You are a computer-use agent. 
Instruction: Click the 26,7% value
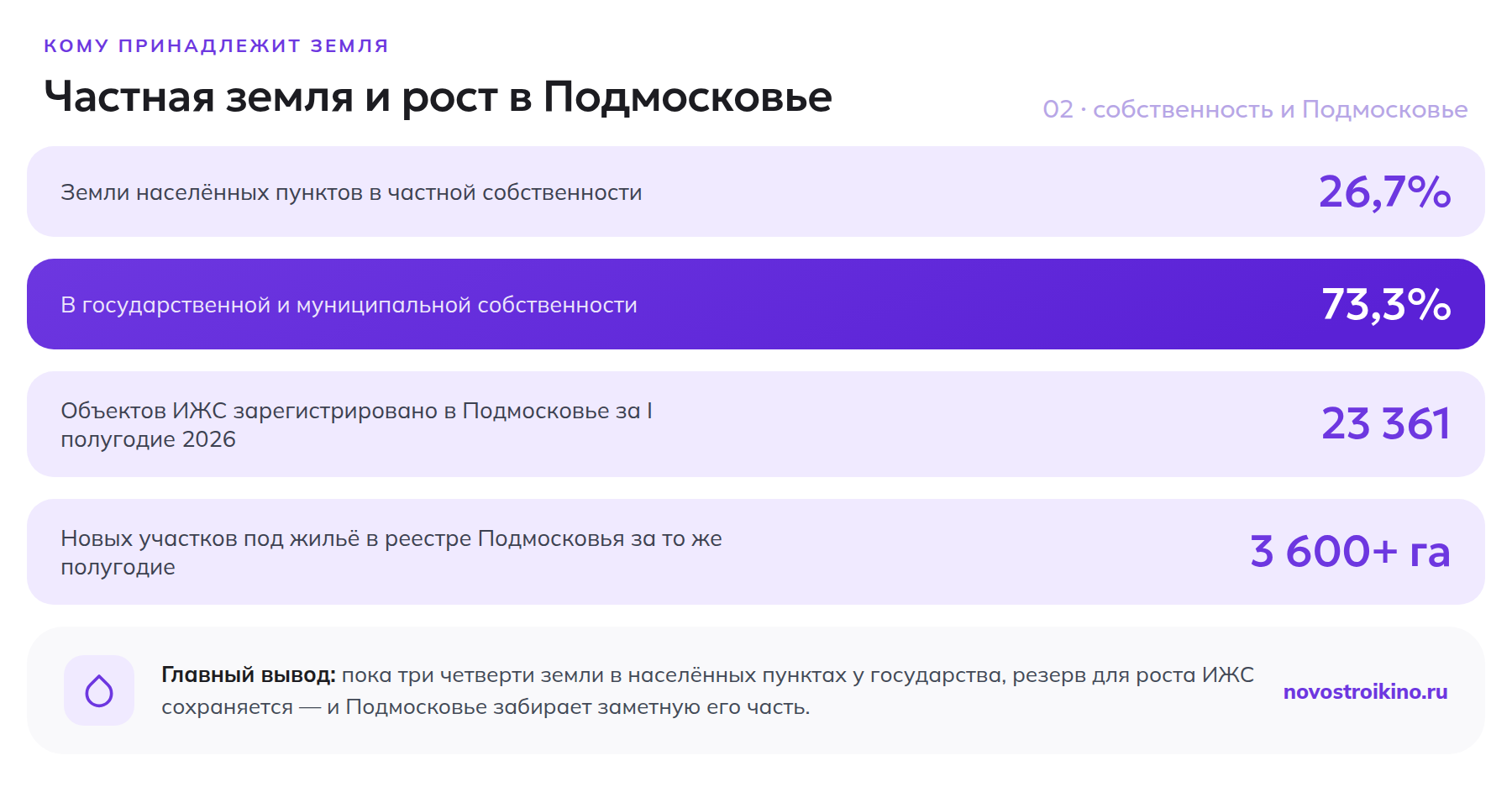[1384, 192]
